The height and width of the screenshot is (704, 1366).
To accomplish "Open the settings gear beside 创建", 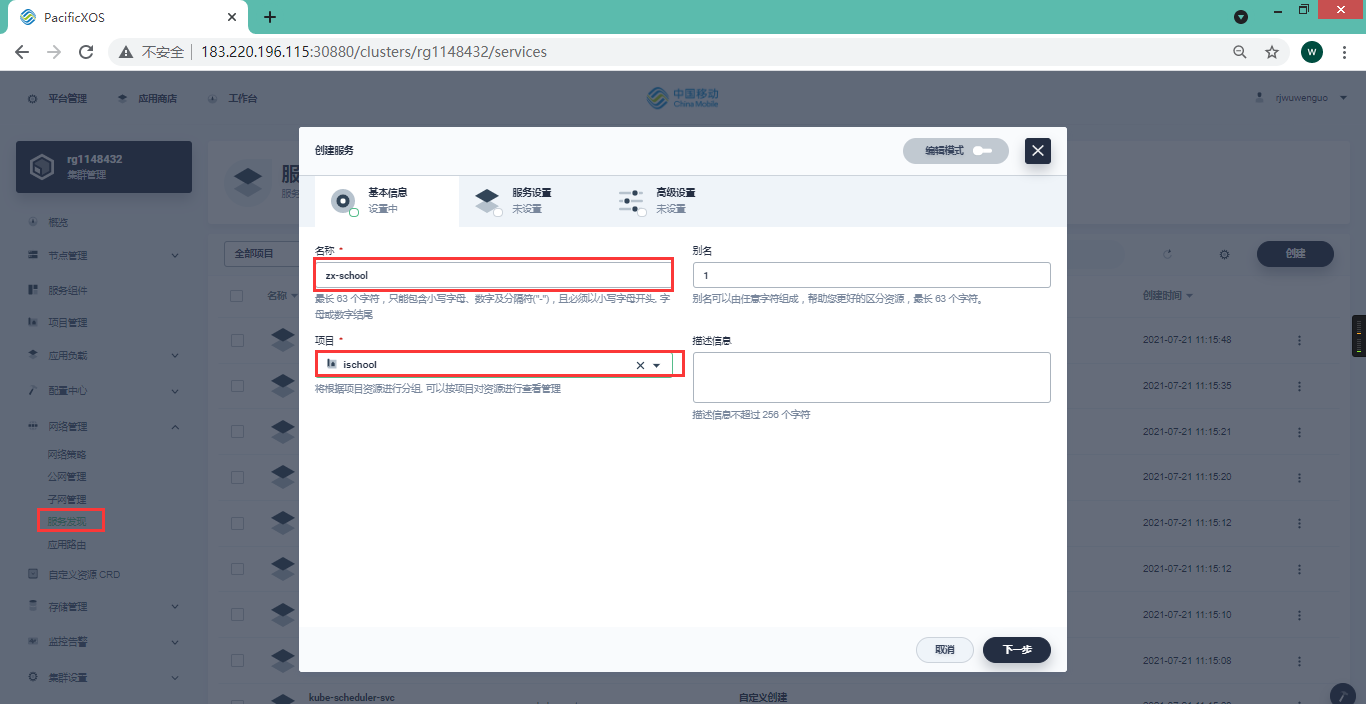I will point(1224,255).
